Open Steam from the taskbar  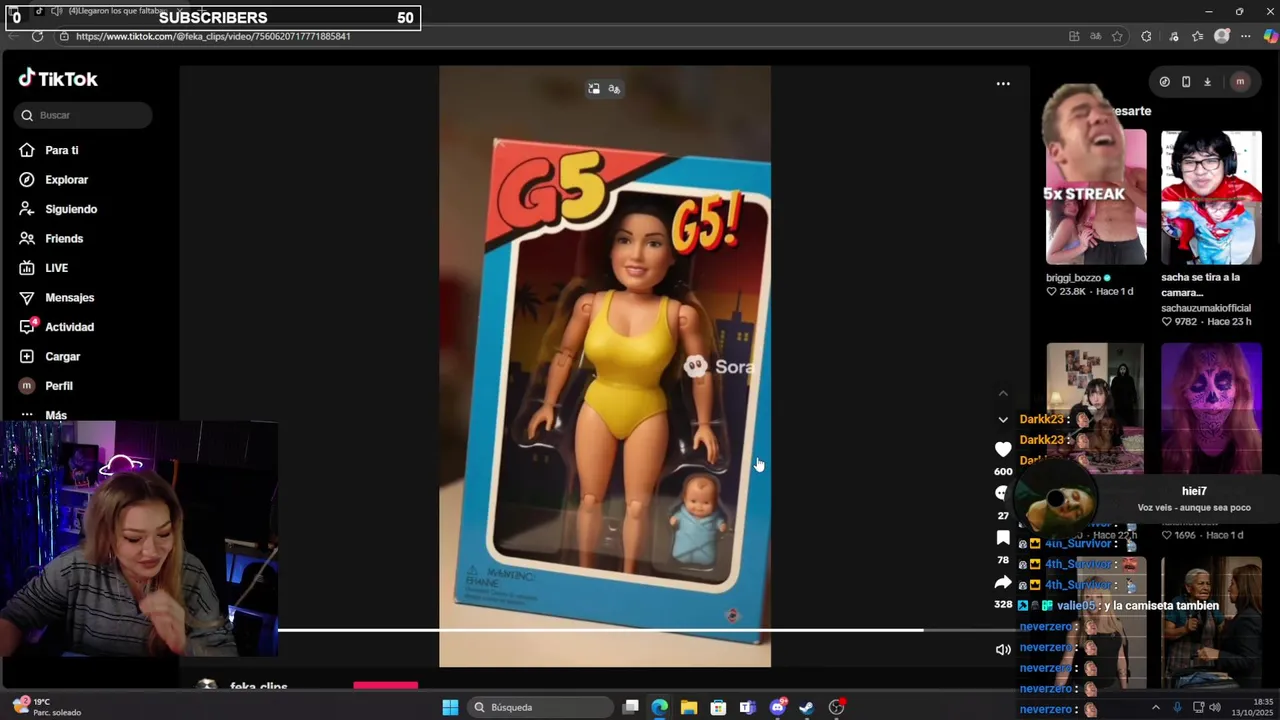tap(807, 708)
